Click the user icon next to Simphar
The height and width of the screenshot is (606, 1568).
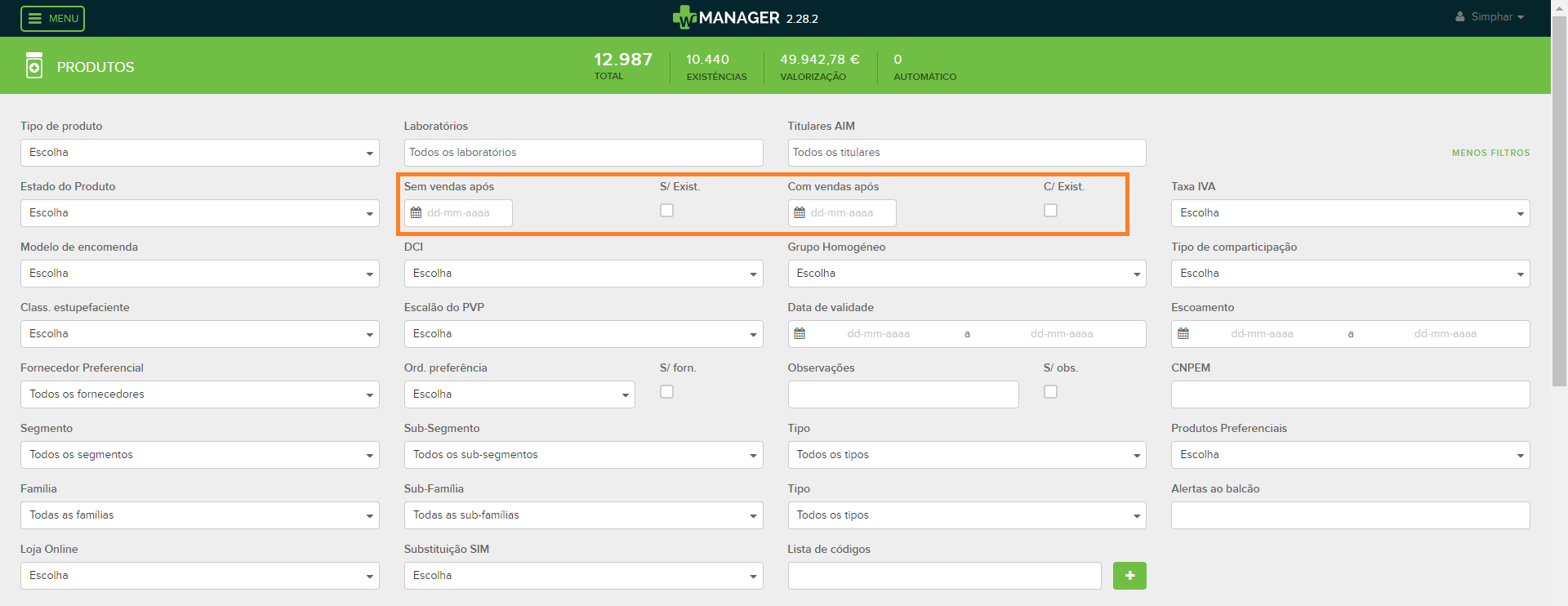pos(1460,17)
